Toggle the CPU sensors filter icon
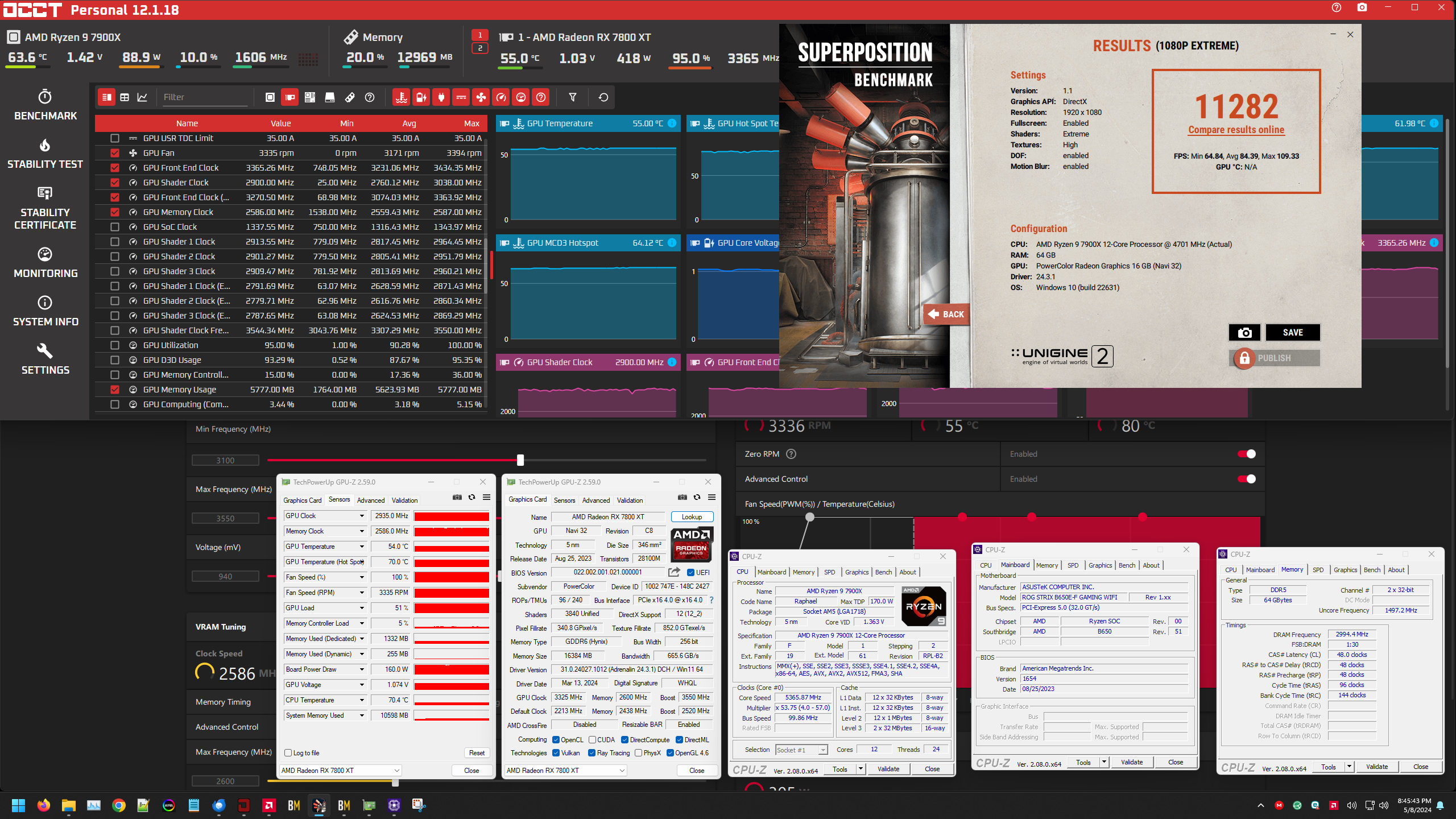 270,97
